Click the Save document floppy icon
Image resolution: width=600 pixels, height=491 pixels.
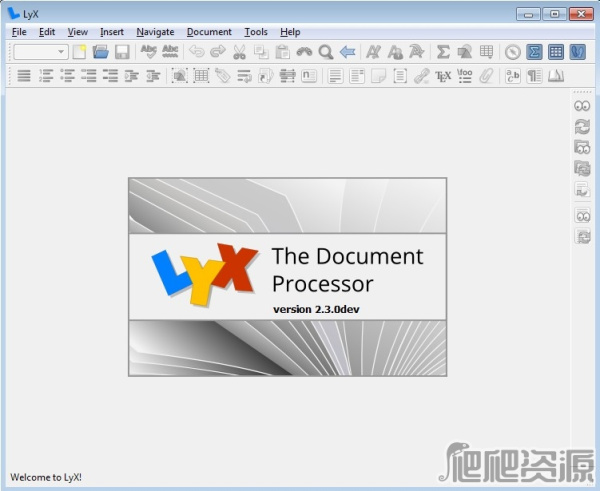click(x=121, y=52)
